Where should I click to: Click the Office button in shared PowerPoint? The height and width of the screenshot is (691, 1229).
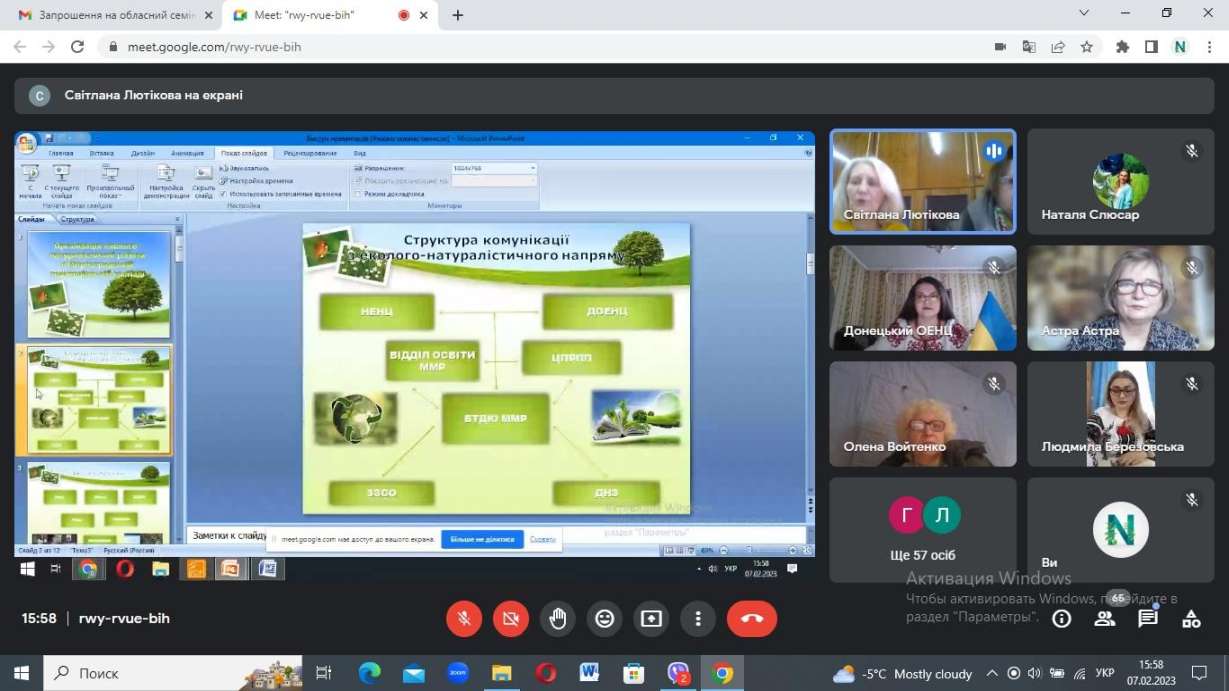coord(27,143)
